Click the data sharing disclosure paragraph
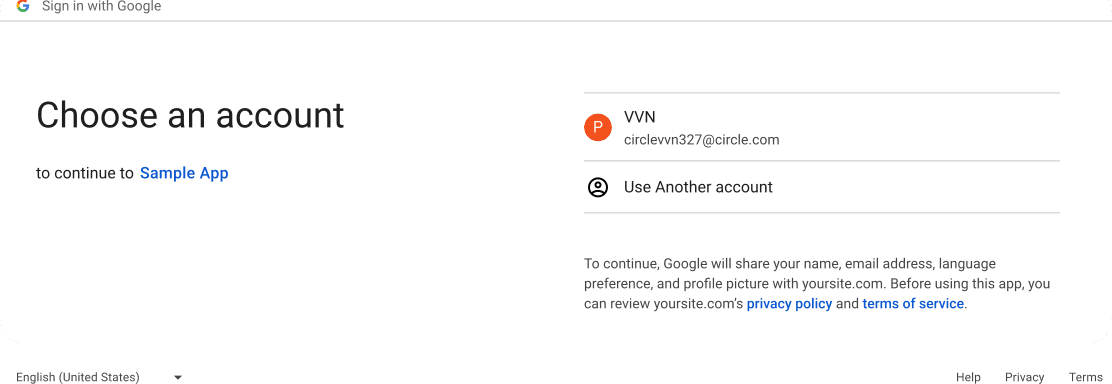 [x=817, y=284]
